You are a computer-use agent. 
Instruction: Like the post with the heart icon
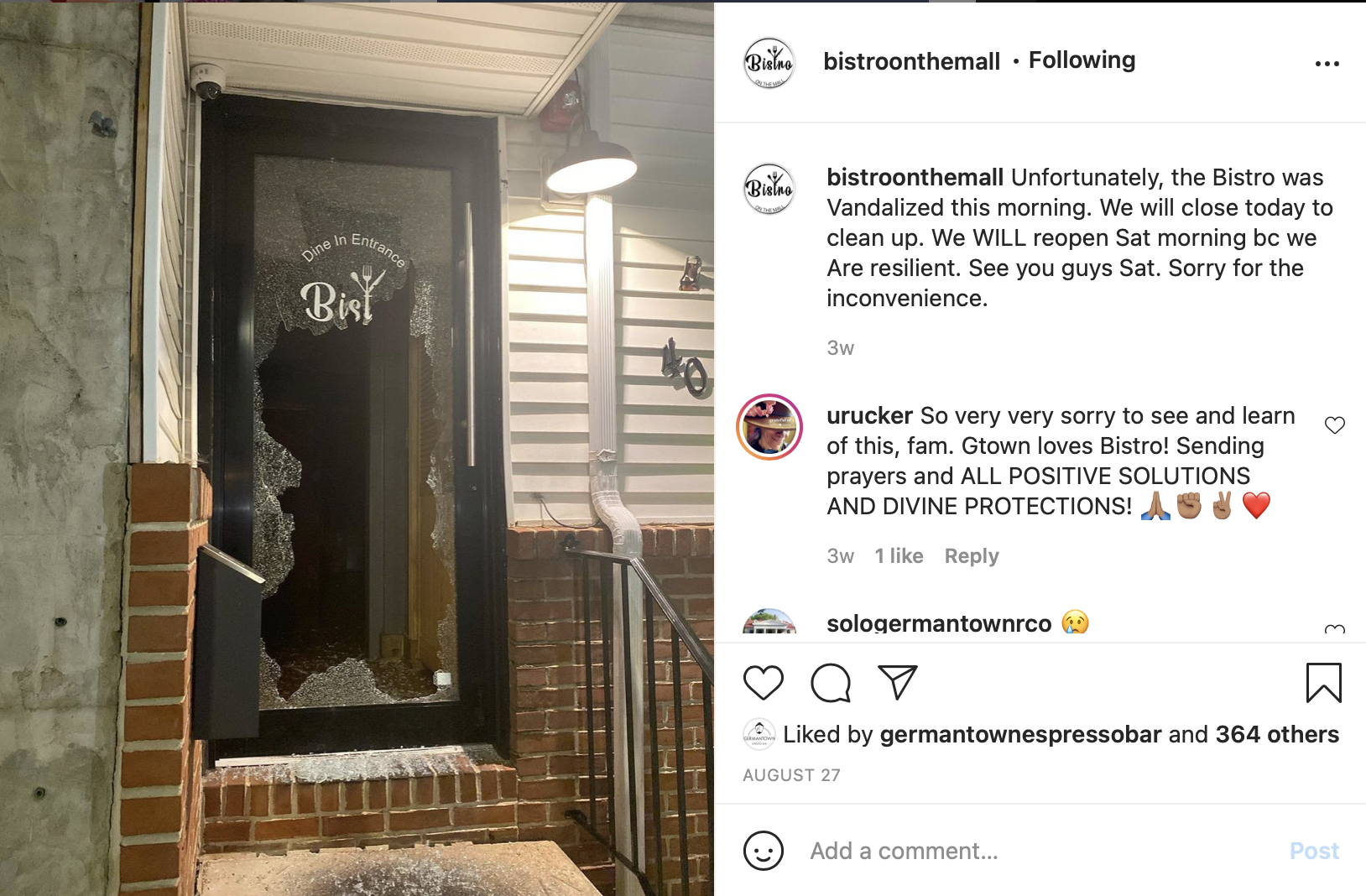tap(763, 683)
